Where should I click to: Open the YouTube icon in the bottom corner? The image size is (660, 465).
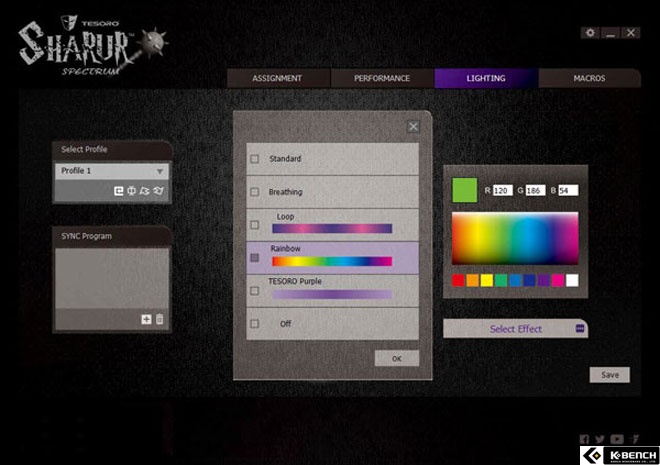pyautogui.click(x=617, y=439)
